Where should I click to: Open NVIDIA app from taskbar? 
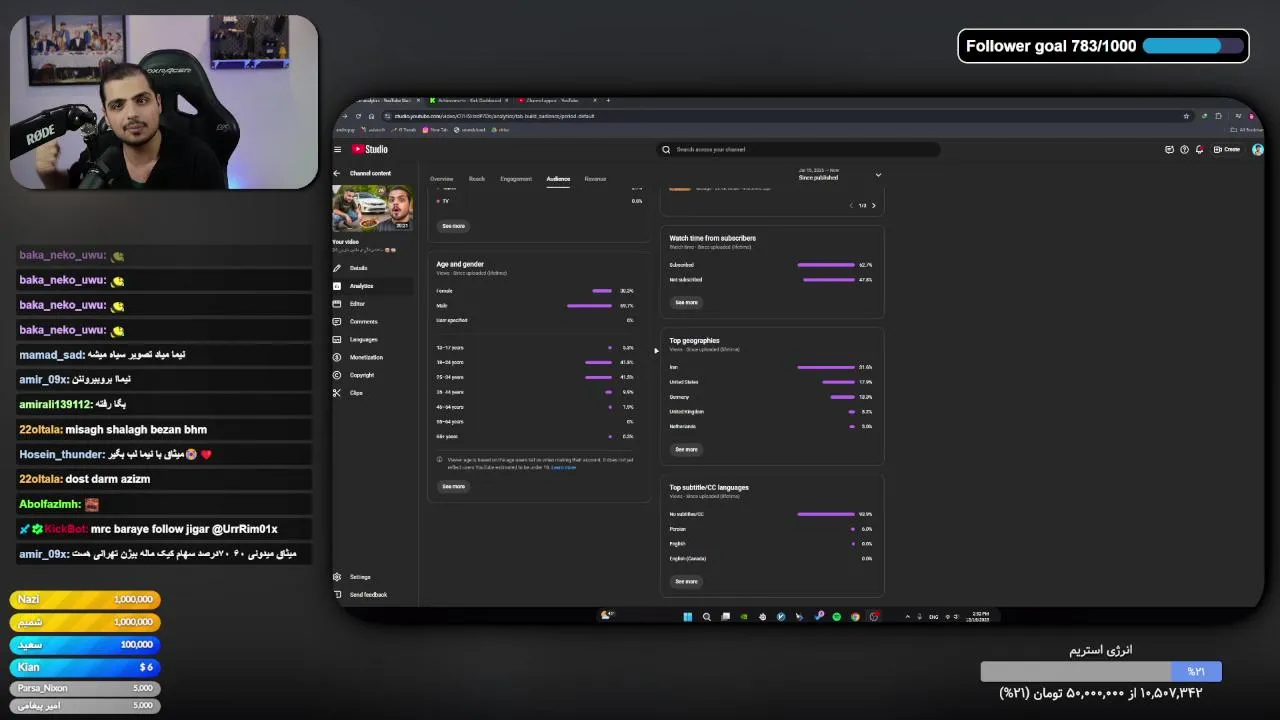click(743, 617)
